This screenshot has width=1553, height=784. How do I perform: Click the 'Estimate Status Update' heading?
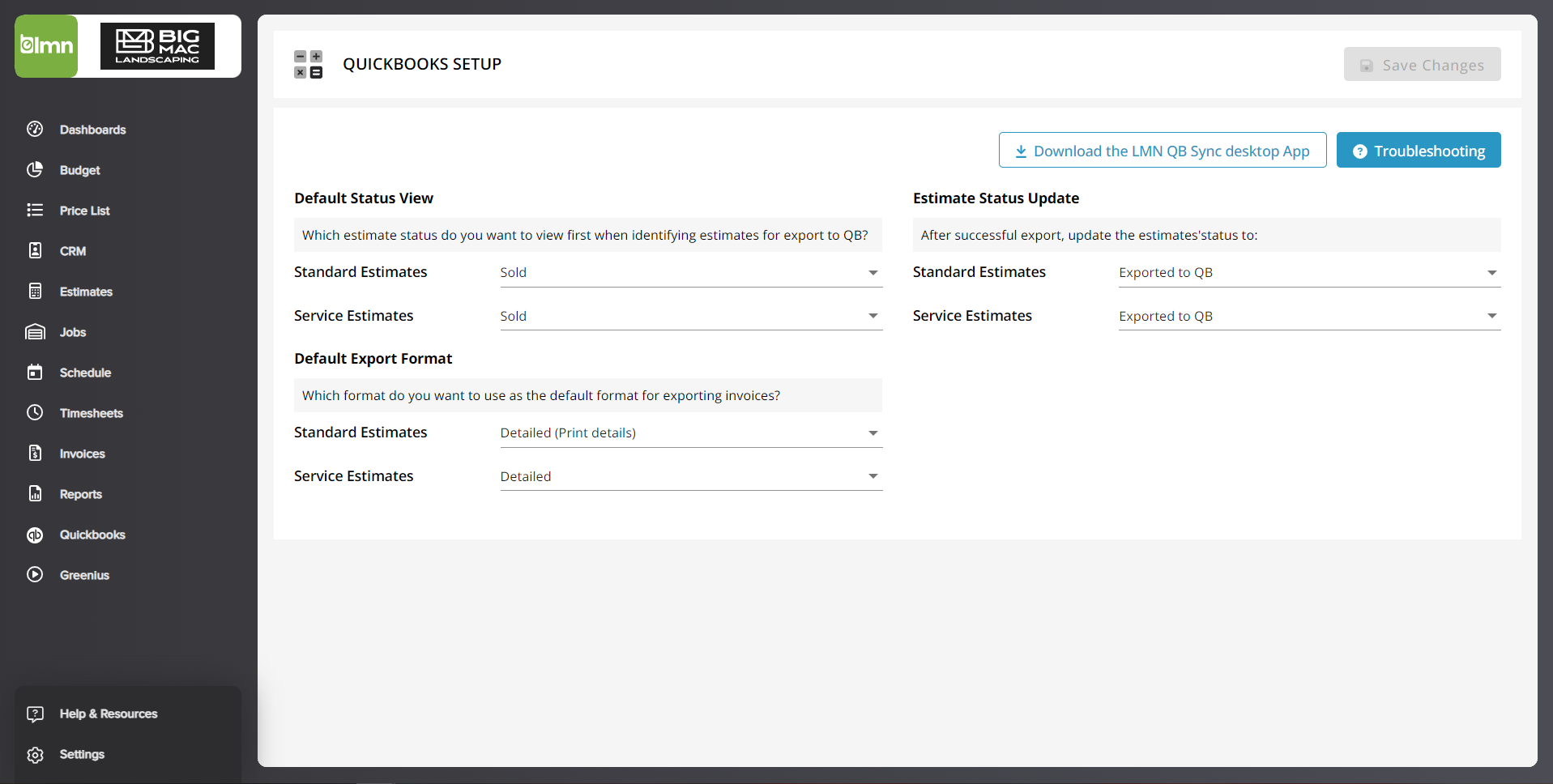tap(996, 198)
